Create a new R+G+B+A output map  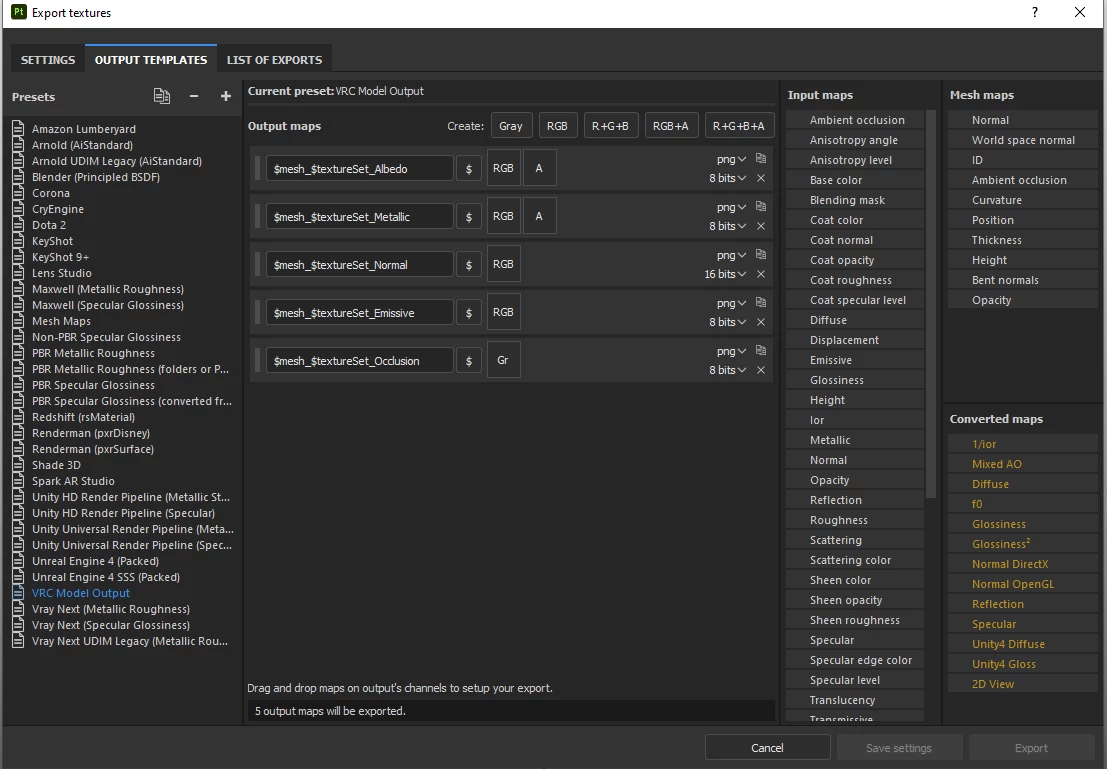pyautogui.click(x=738, y=126)
